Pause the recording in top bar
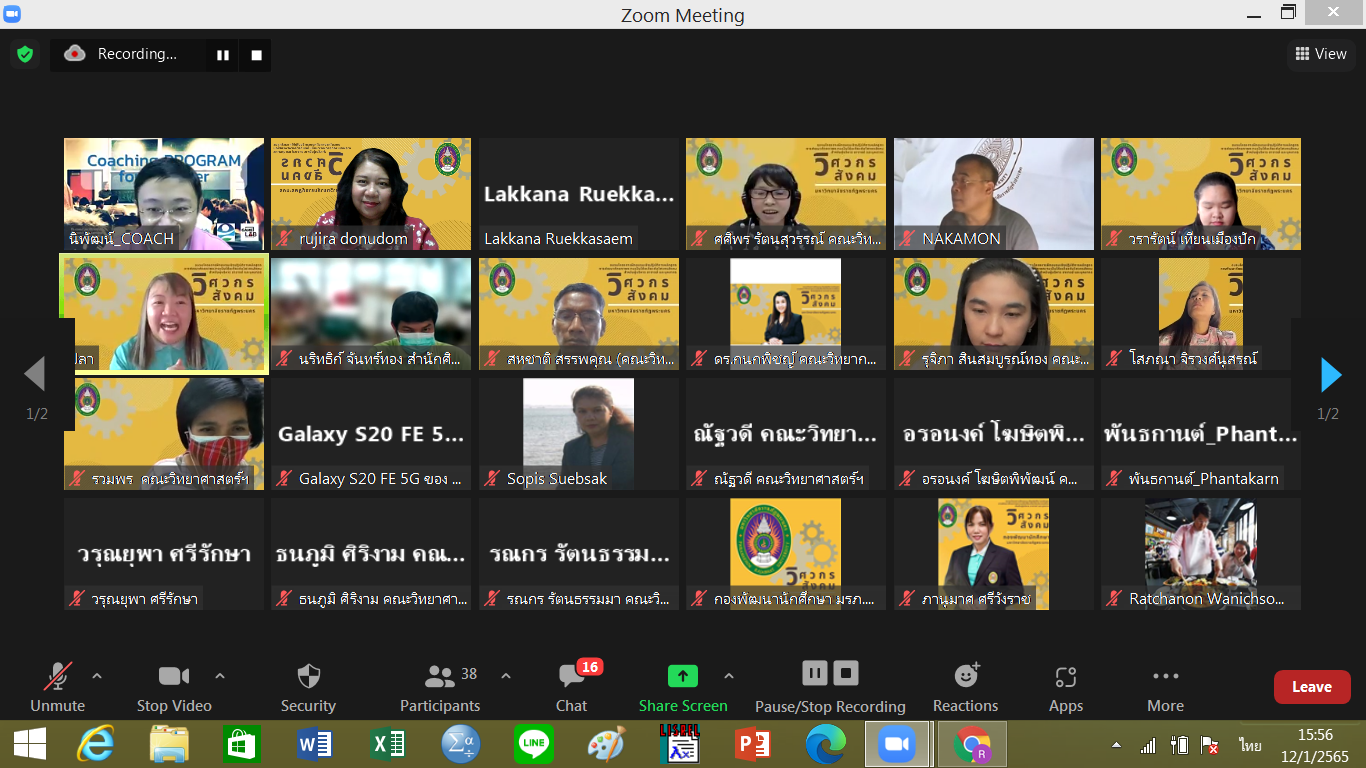This screenshot has width=1366, height=768. click(223, 55)
